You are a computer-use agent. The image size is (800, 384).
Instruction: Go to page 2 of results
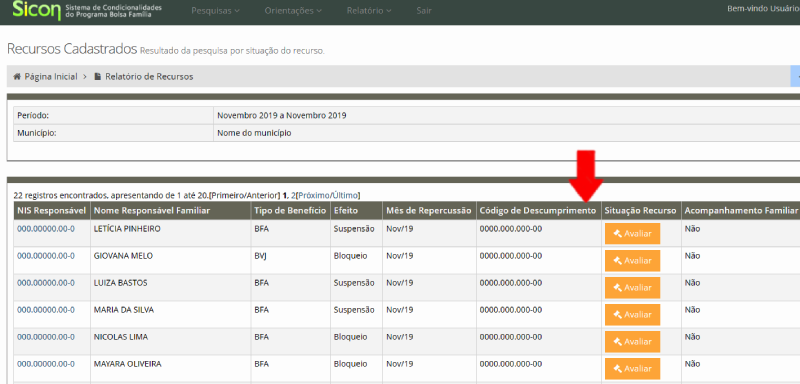point(293,195)
